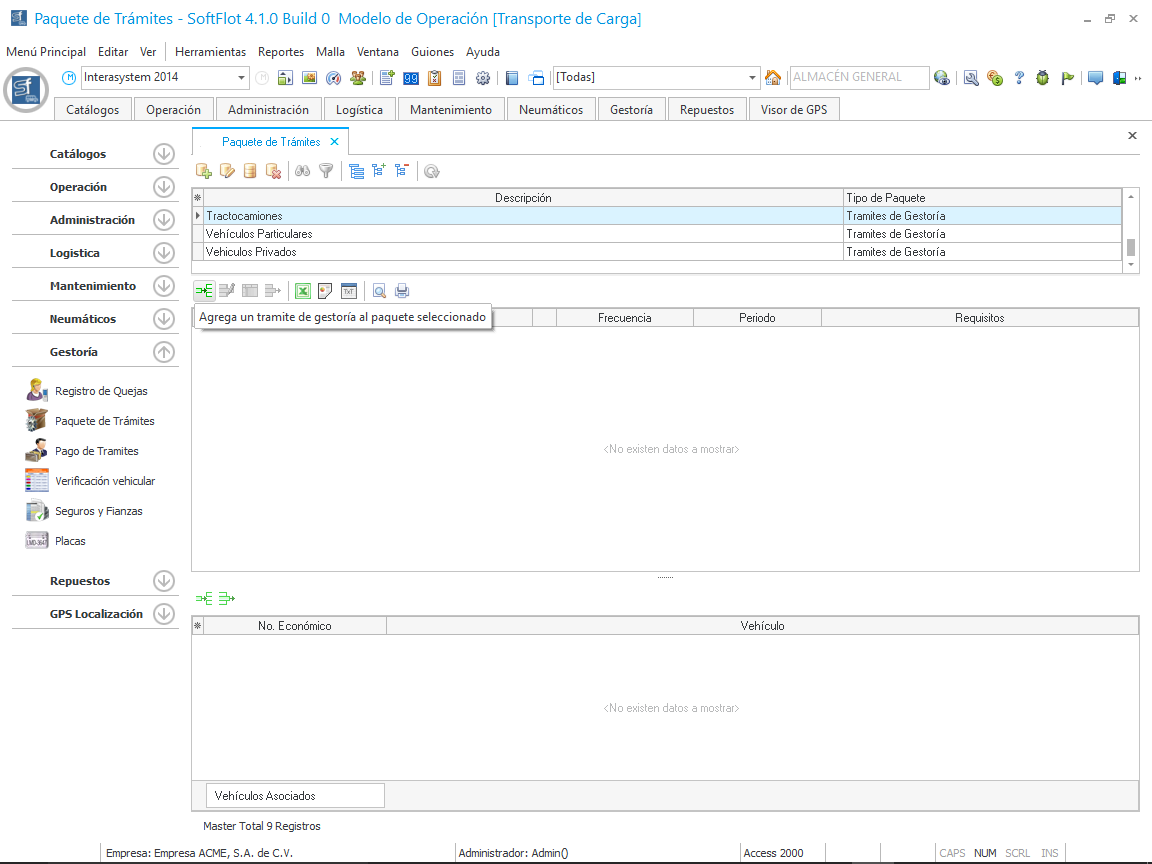The width and height of the screenshot is (1152, 864).
Task: Close the Paquete de Trámites tab
Action: pyautogui.click(x=334, y=142)
